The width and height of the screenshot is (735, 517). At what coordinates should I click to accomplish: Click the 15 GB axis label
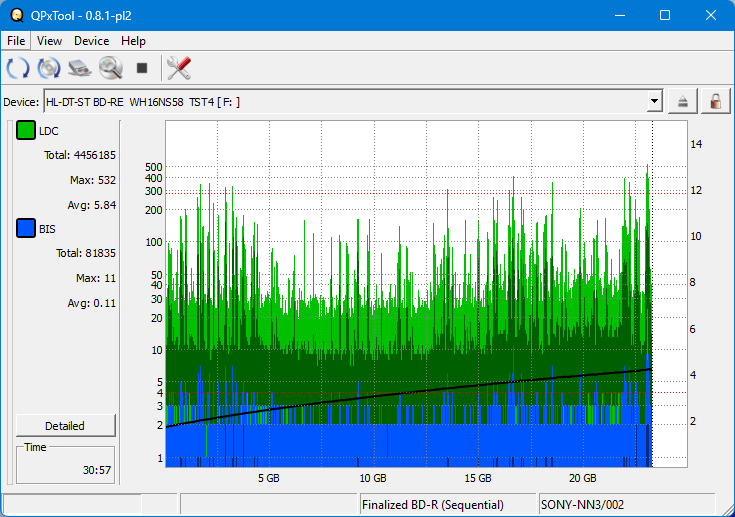tap(478, 478)
